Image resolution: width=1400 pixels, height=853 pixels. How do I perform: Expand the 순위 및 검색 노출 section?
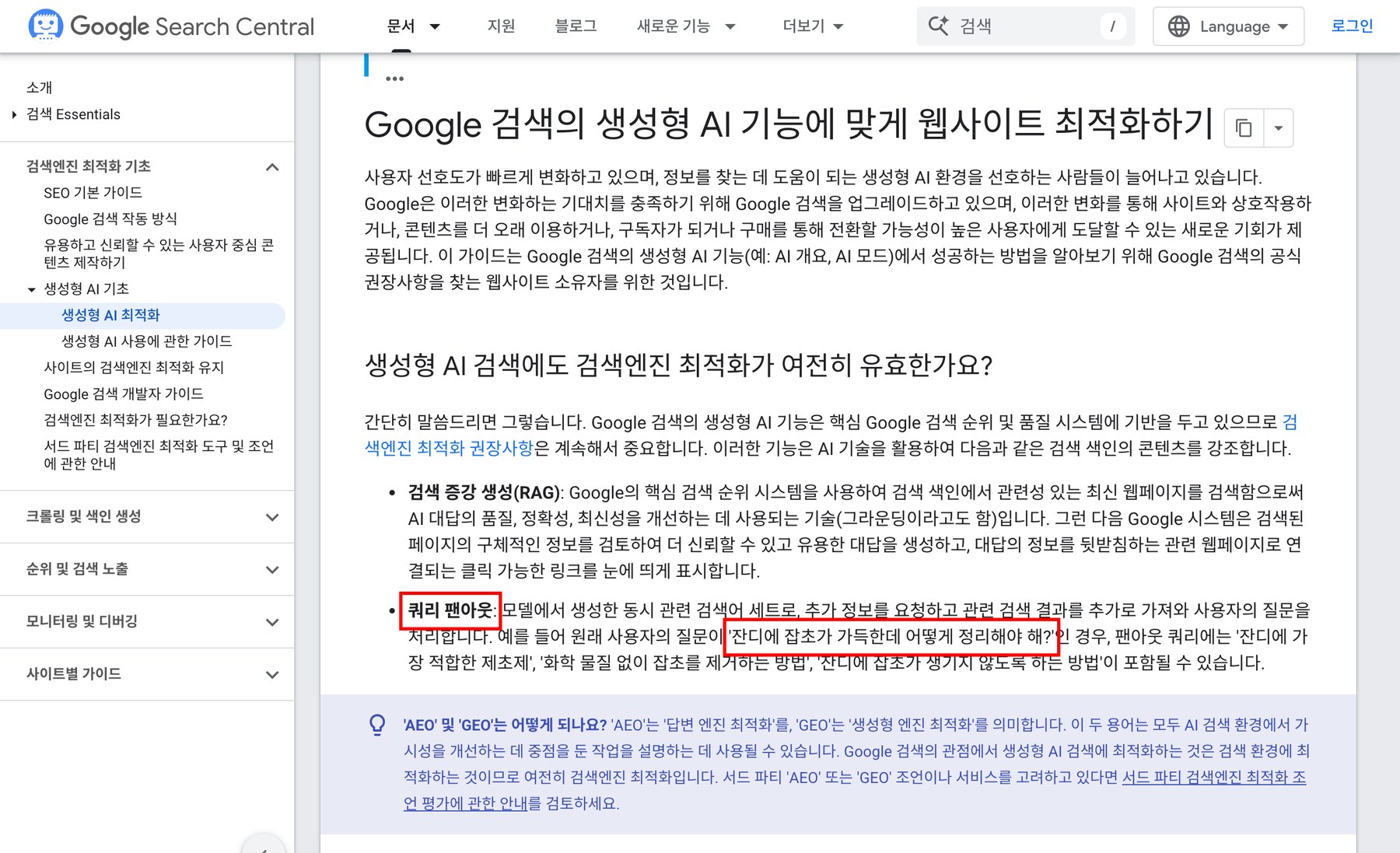(x=272, y=570)
